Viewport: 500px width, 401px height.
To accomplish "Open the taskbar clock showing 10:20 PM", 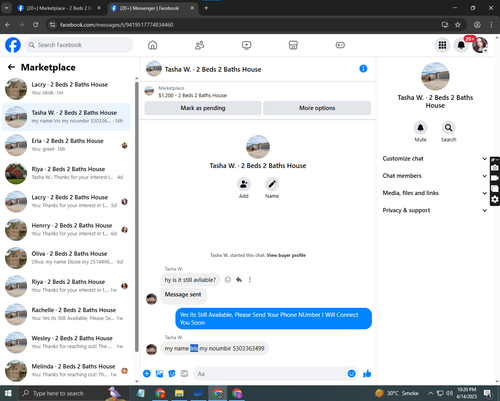I will click(x=467, y=393).
